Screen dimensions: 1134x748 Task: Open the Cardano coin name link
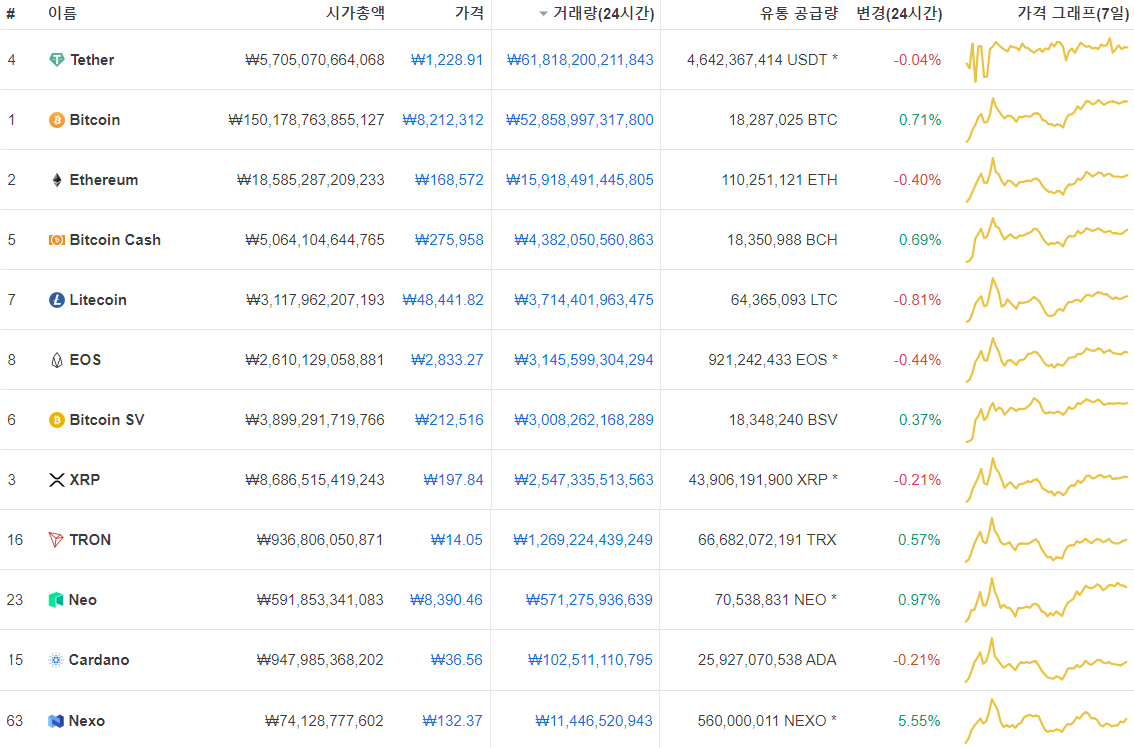99,660
